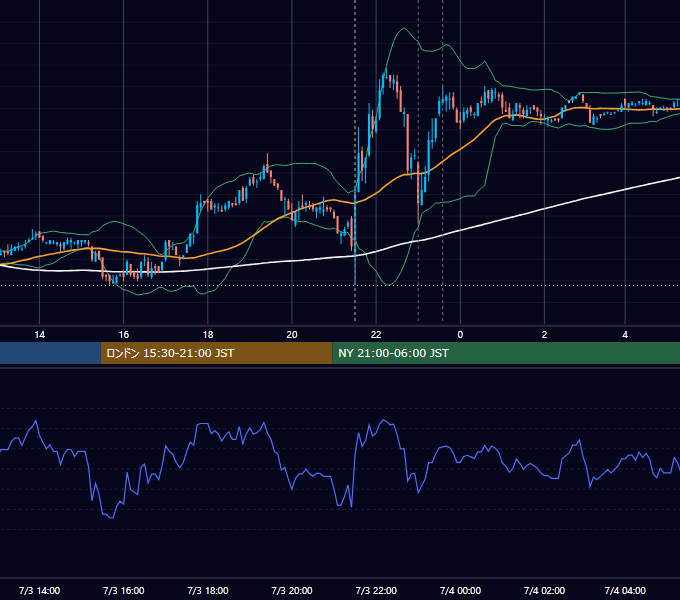The height and width of the screenshot is (600, 680).
Task: Click the 7/3 18:00 time label
Action: [208, 590]
